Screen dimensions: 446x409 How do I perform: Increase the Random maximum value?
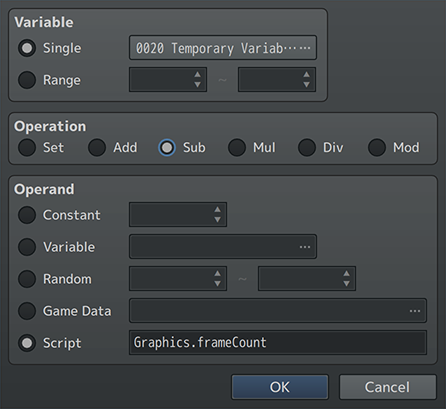[x=346, y=274]
